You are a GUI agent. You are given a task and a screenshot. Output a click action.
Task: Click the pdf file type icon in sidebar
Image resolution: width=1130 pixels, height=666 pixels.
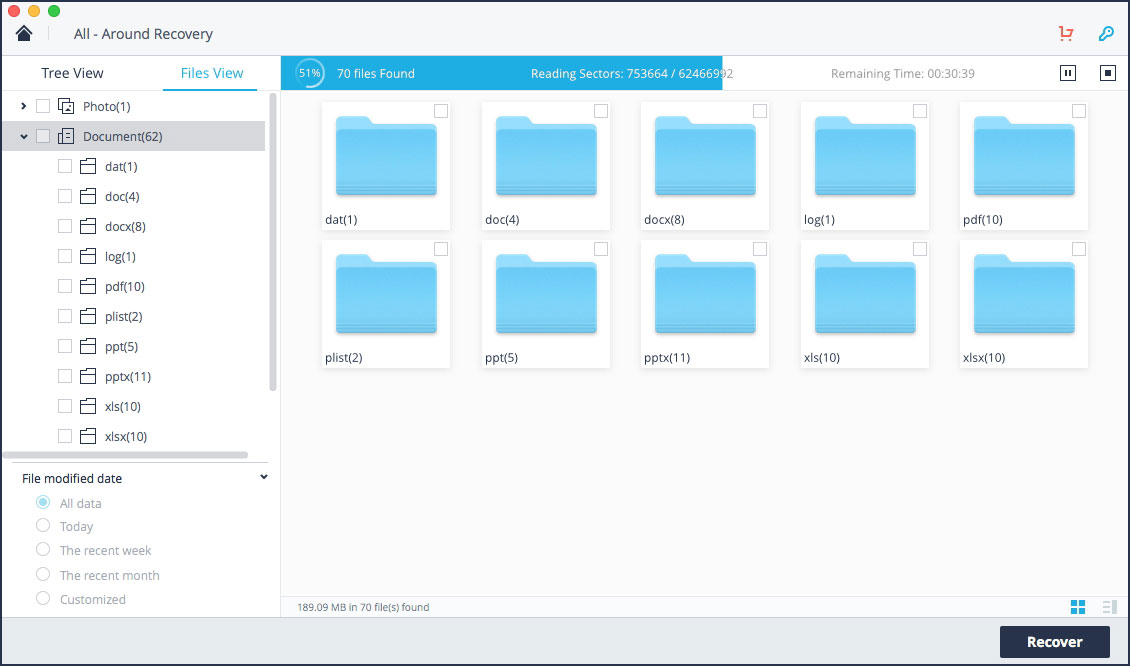point(88,287)
